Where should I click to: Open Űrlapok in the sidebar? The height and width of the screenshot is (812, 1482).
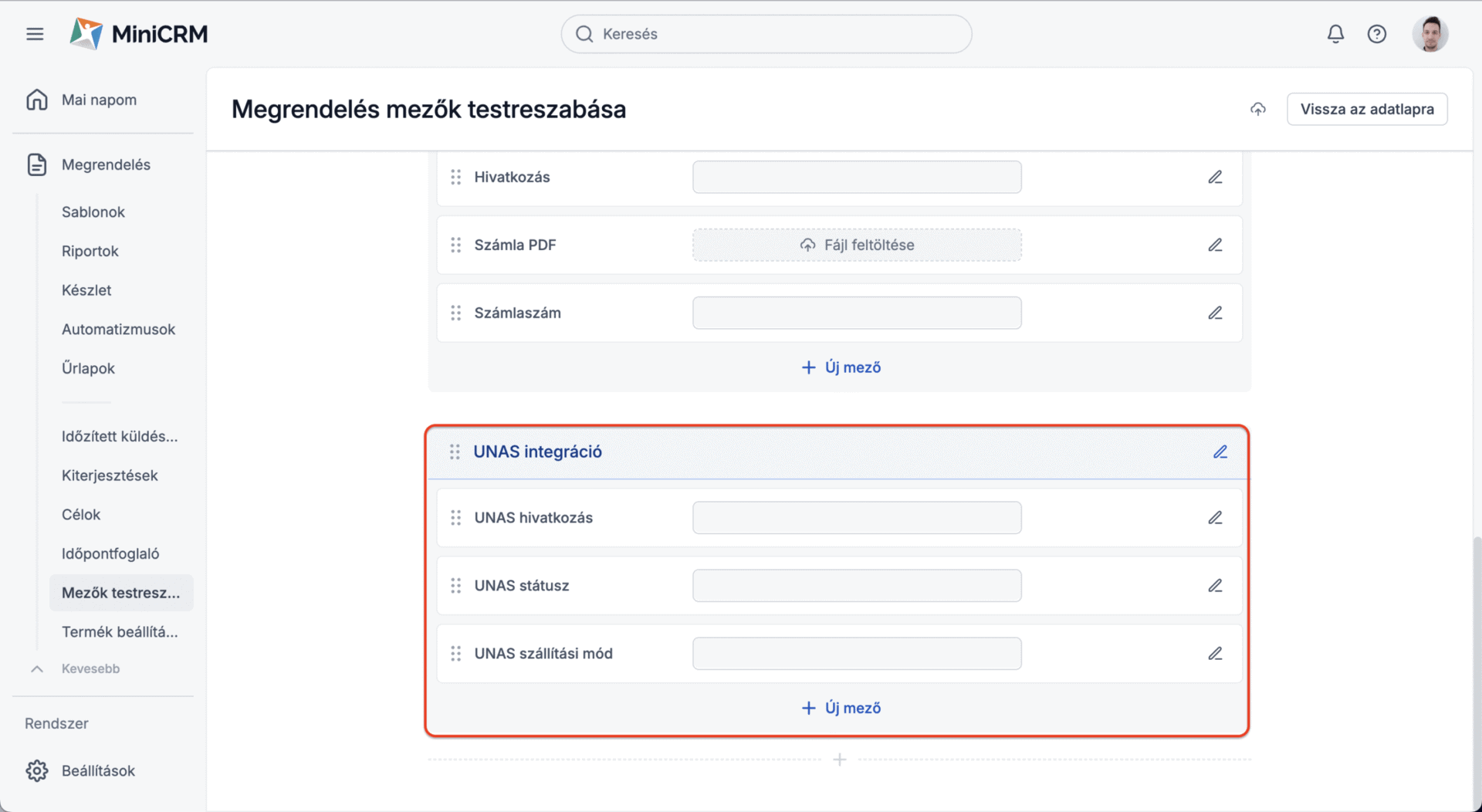coord(88,368)
